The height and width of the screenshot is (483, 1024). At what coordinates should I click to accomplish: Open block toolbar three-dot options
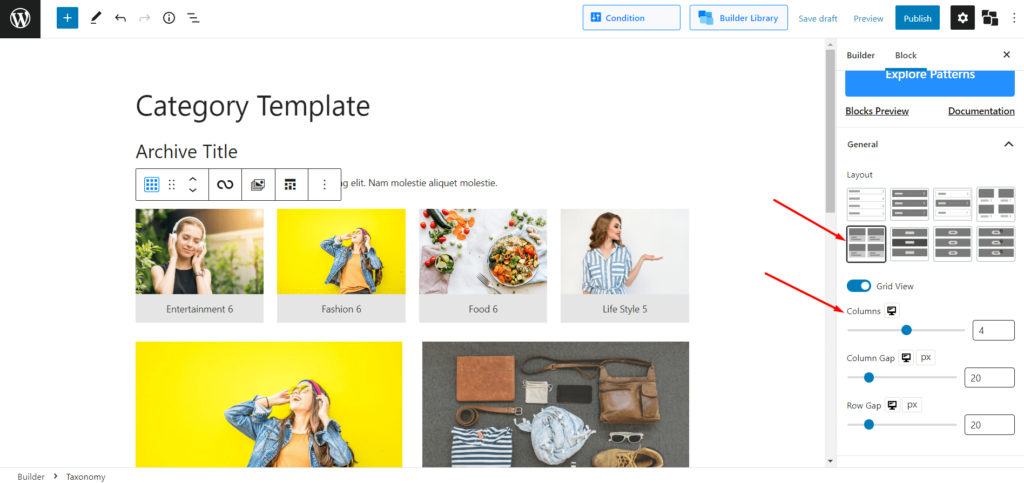[325, 185]
